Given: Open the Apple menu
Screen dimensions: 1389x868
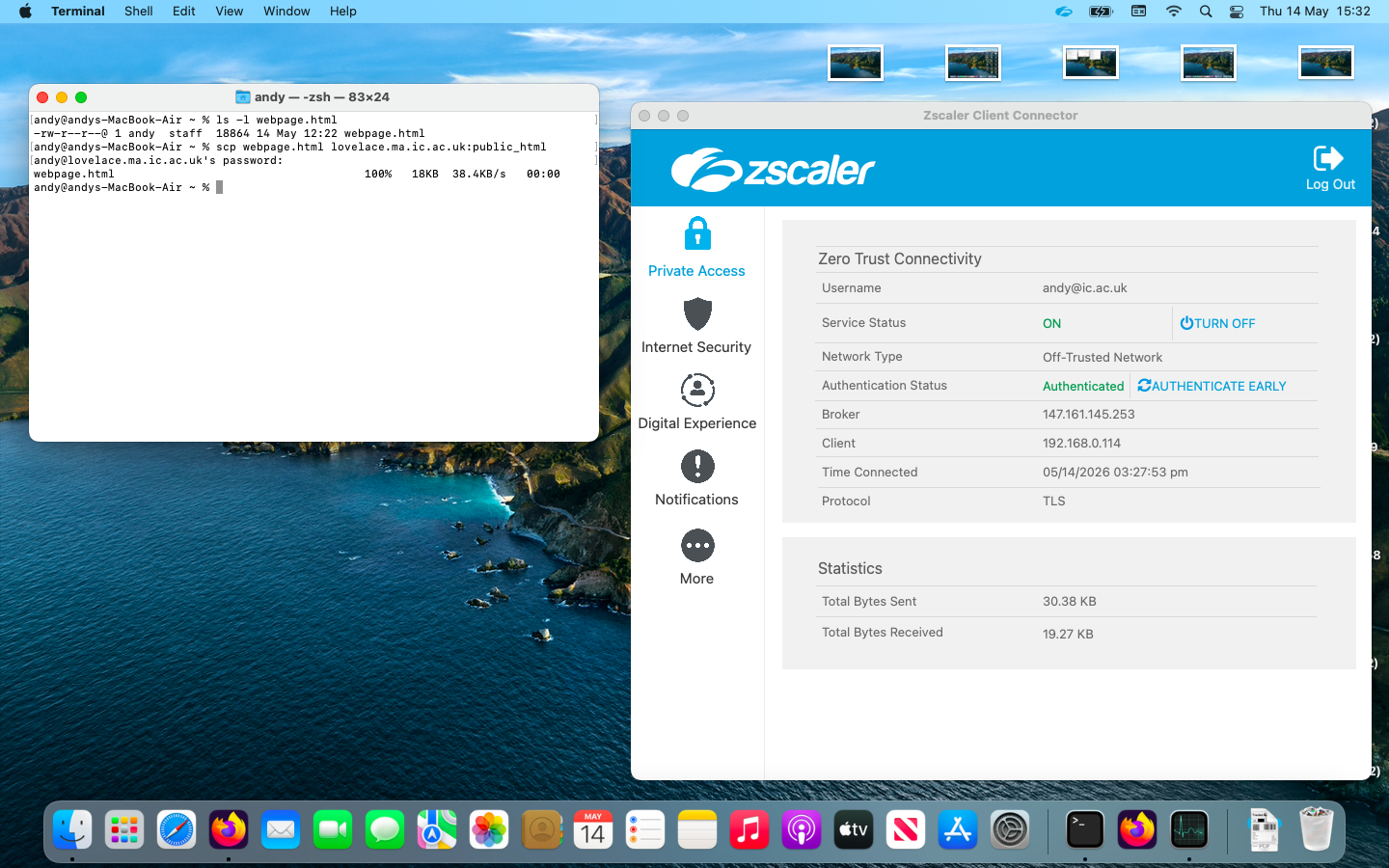Looking at the screenshot, I should (25, 12).
